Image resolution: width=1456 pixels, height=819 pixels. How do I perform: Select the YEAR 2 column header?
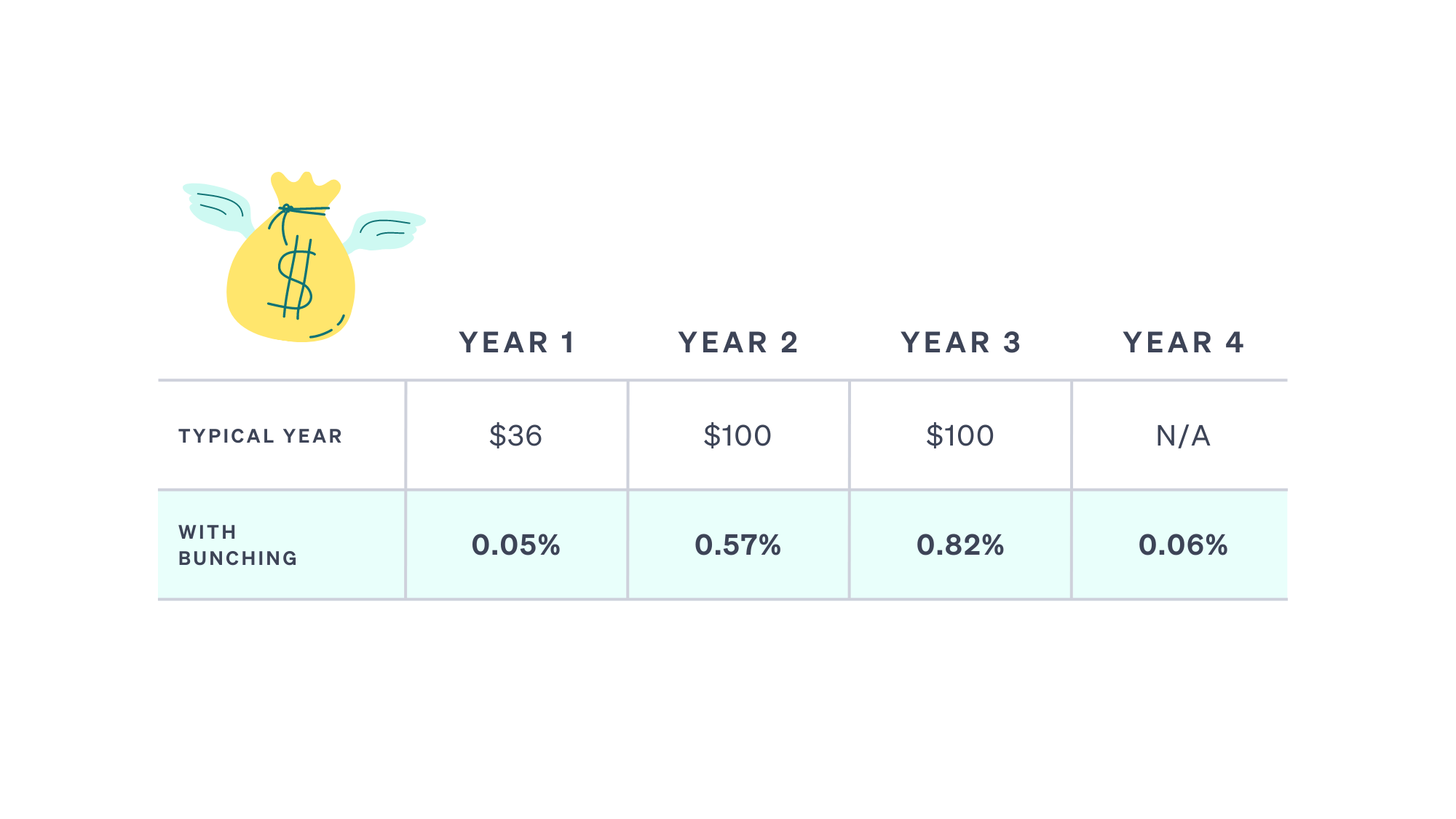point(738,342)
